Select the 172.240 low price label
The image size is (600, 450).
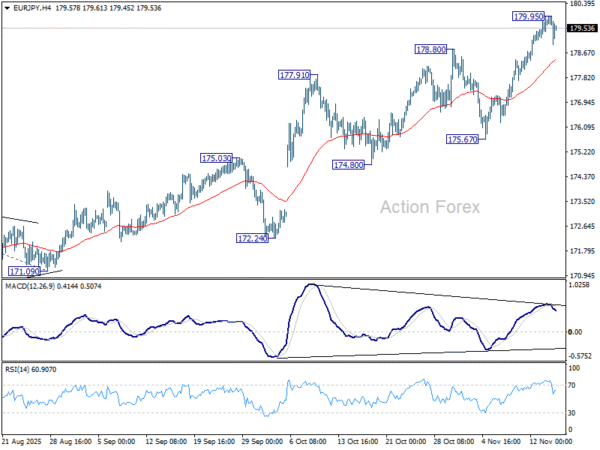pos(252,239)
